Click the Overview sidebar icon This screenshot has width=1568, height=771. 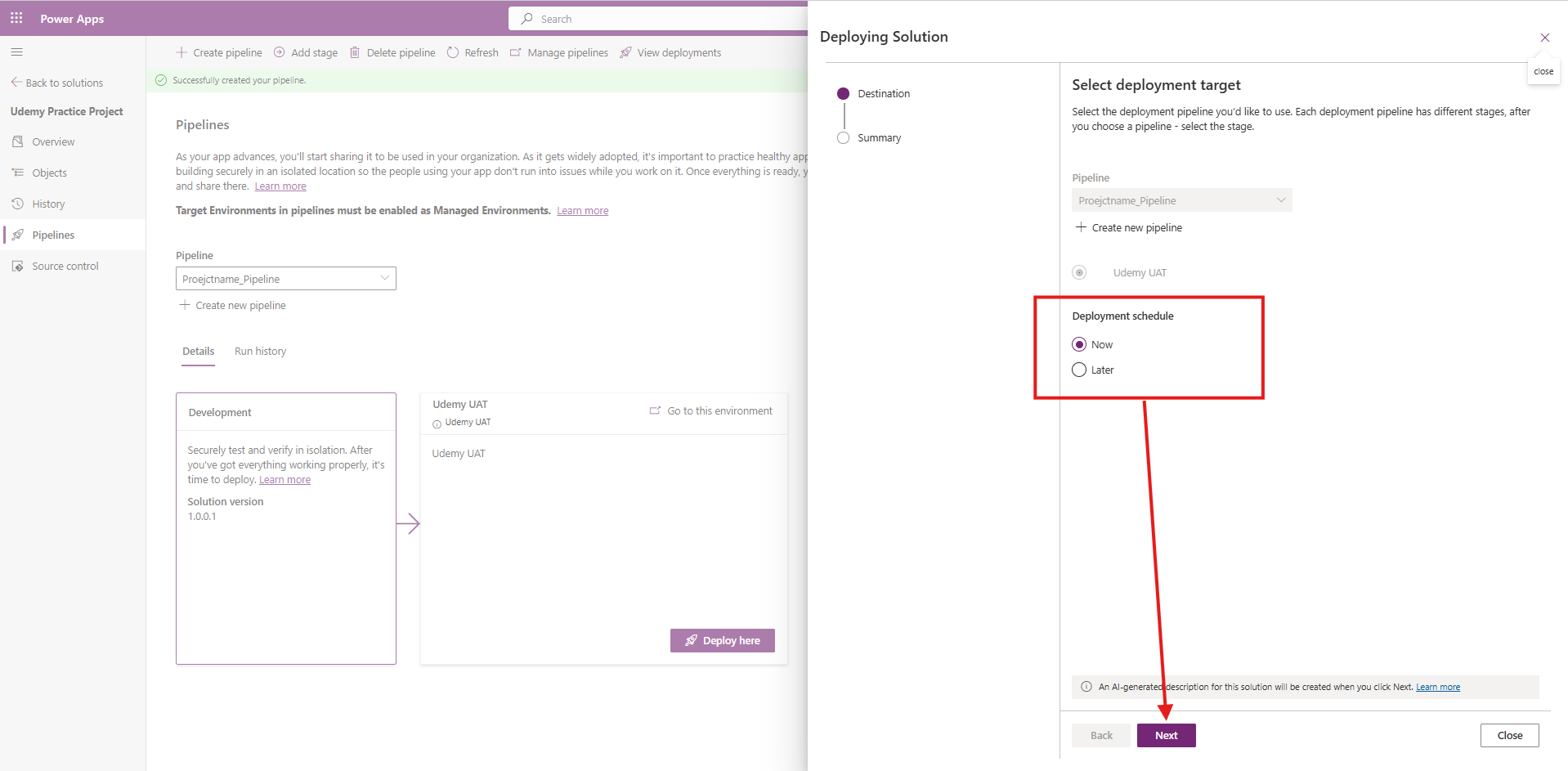tap(18, 141)
